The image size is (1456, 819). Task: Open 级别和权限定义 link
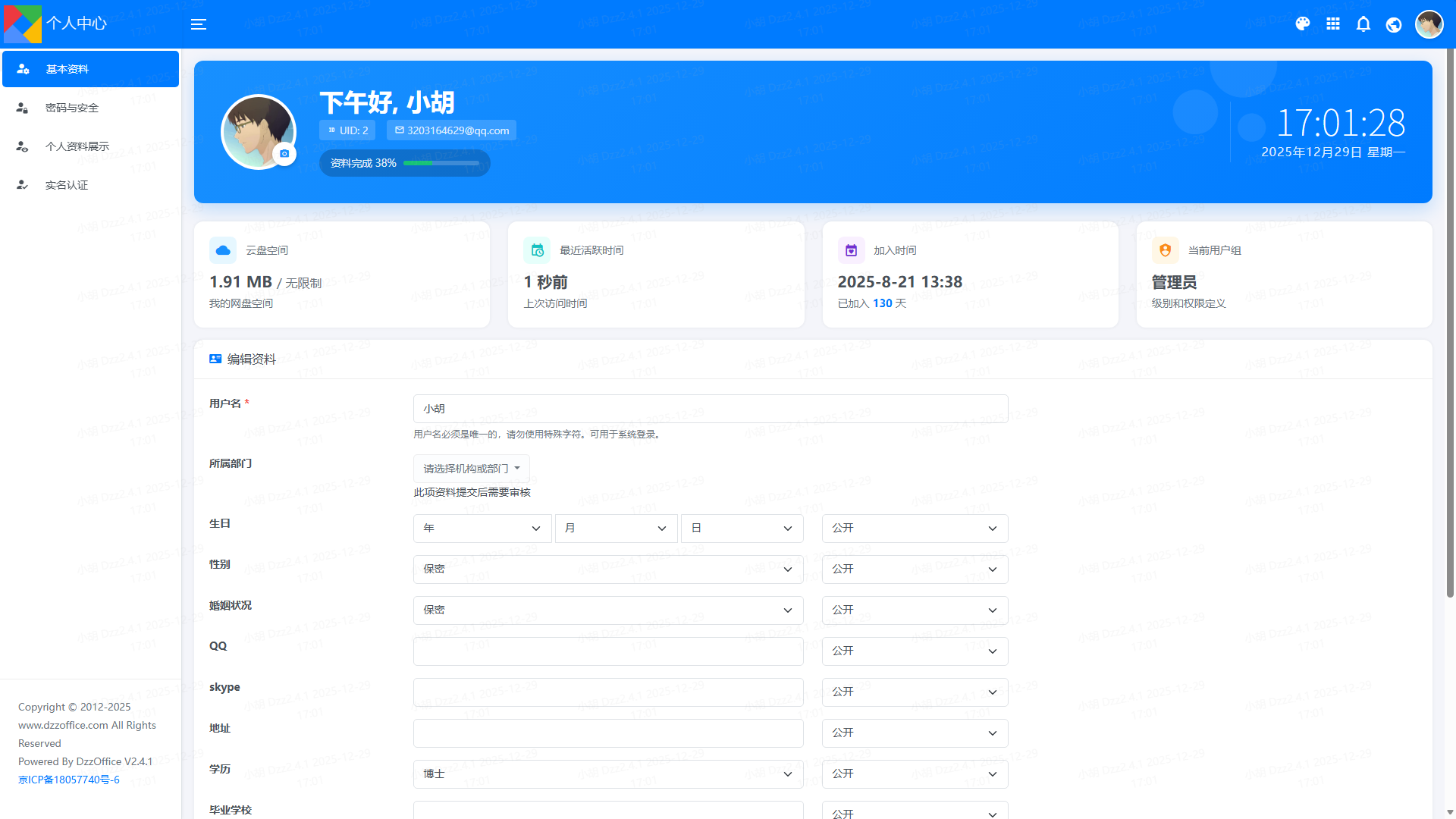pyautogui.click(x=1188, y=303)
